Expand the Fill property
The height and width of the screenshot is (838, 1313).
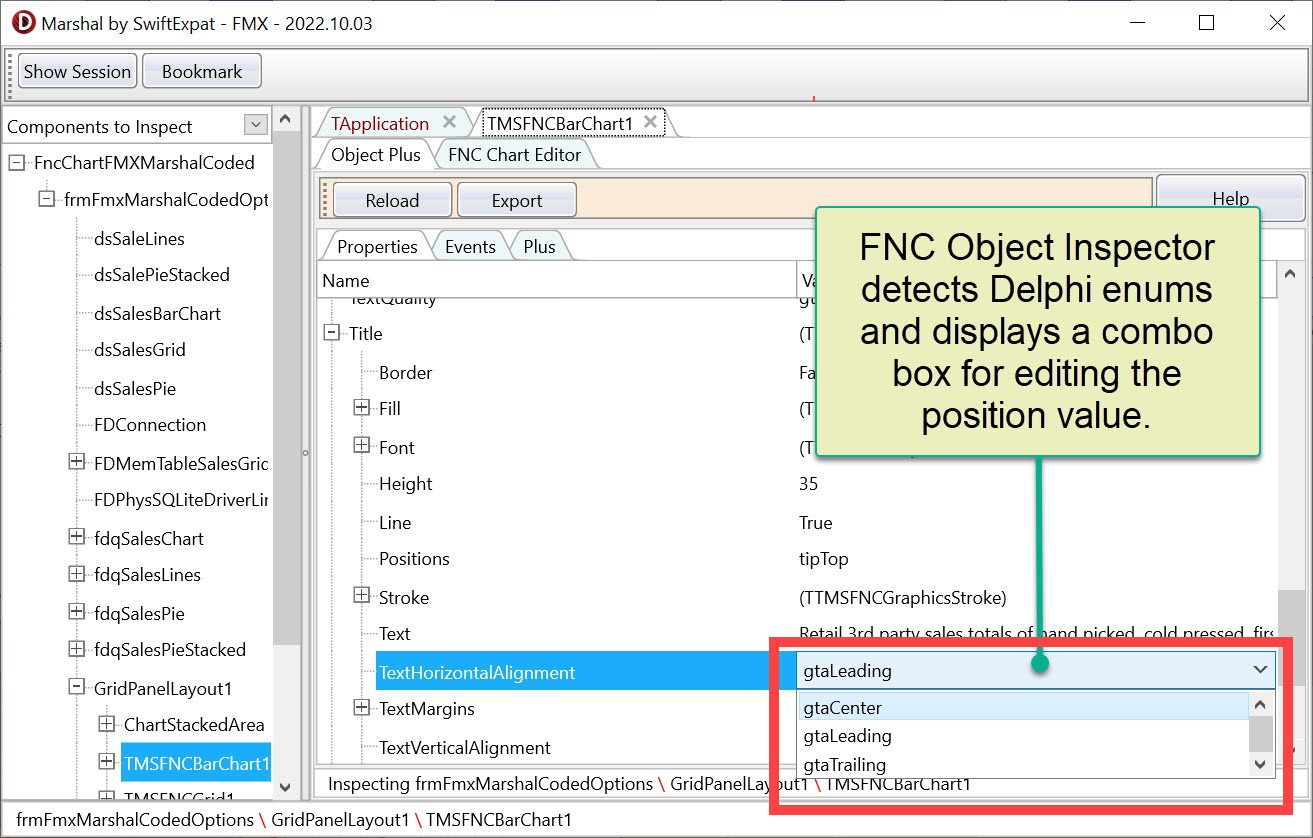click(362, 408)
